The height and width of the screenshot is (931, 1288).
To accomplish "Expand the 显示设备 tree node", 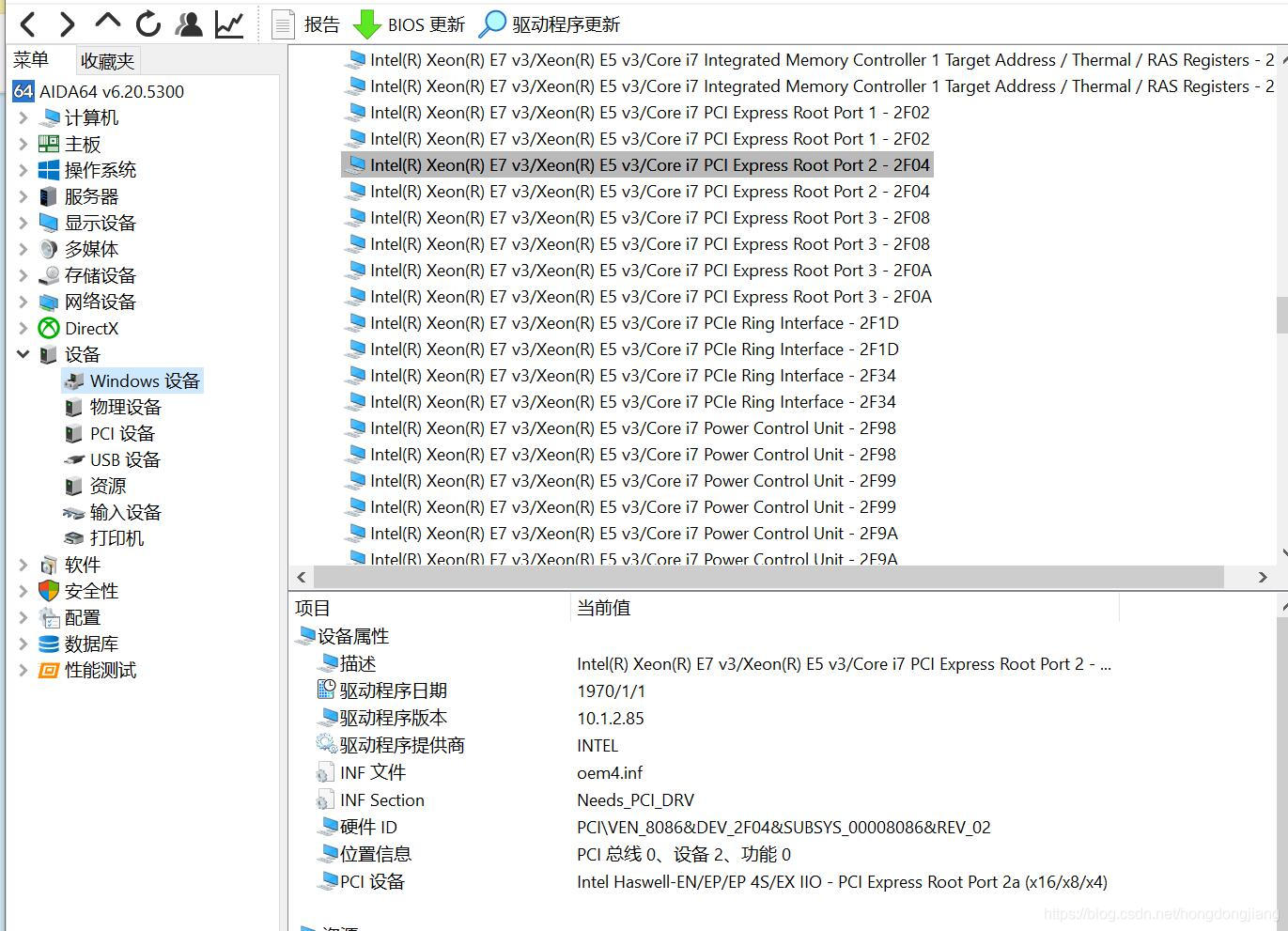I will pyautogui.click(x=23, y=223).
